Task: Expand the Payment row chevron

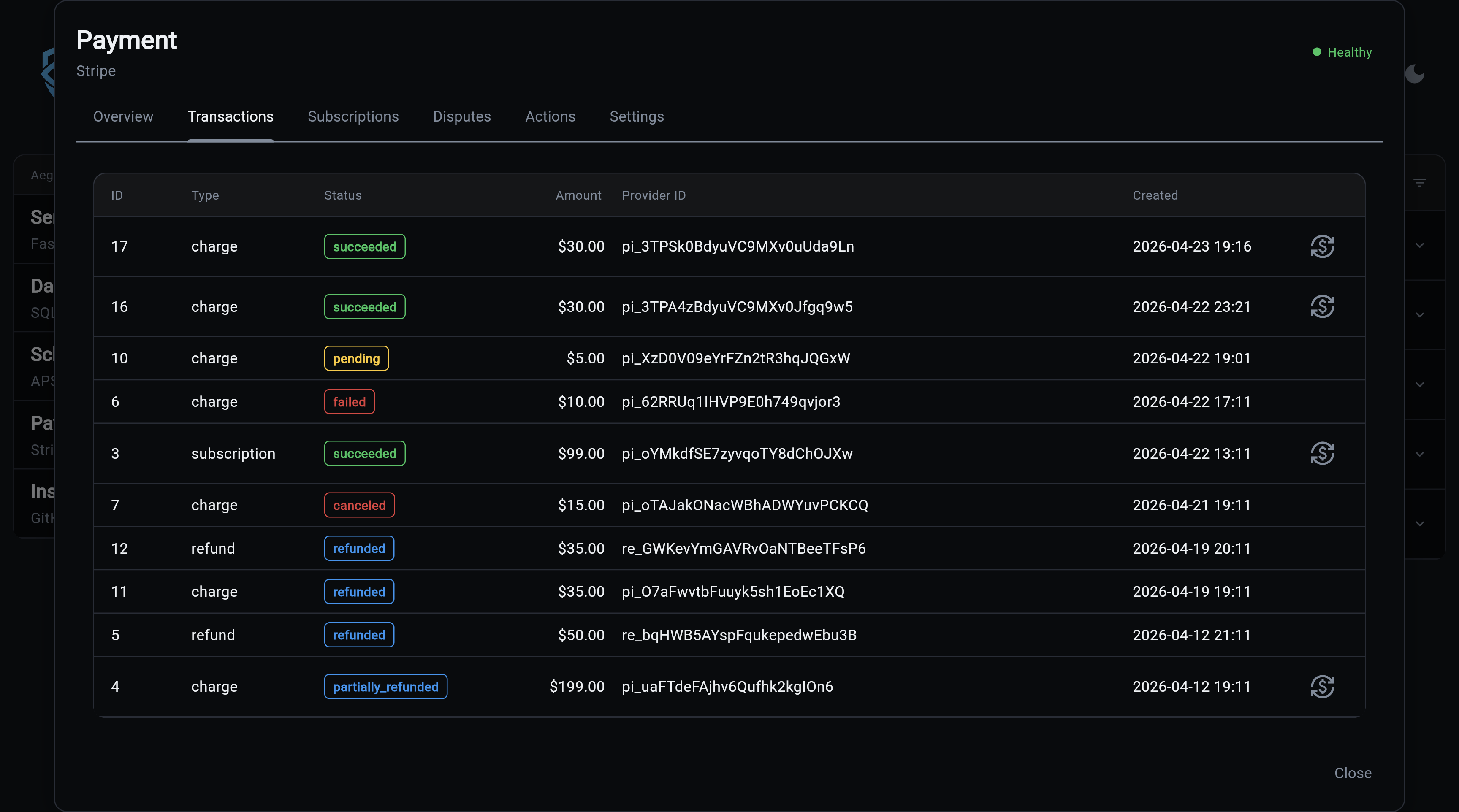Action: click(x=1419, y=454)
